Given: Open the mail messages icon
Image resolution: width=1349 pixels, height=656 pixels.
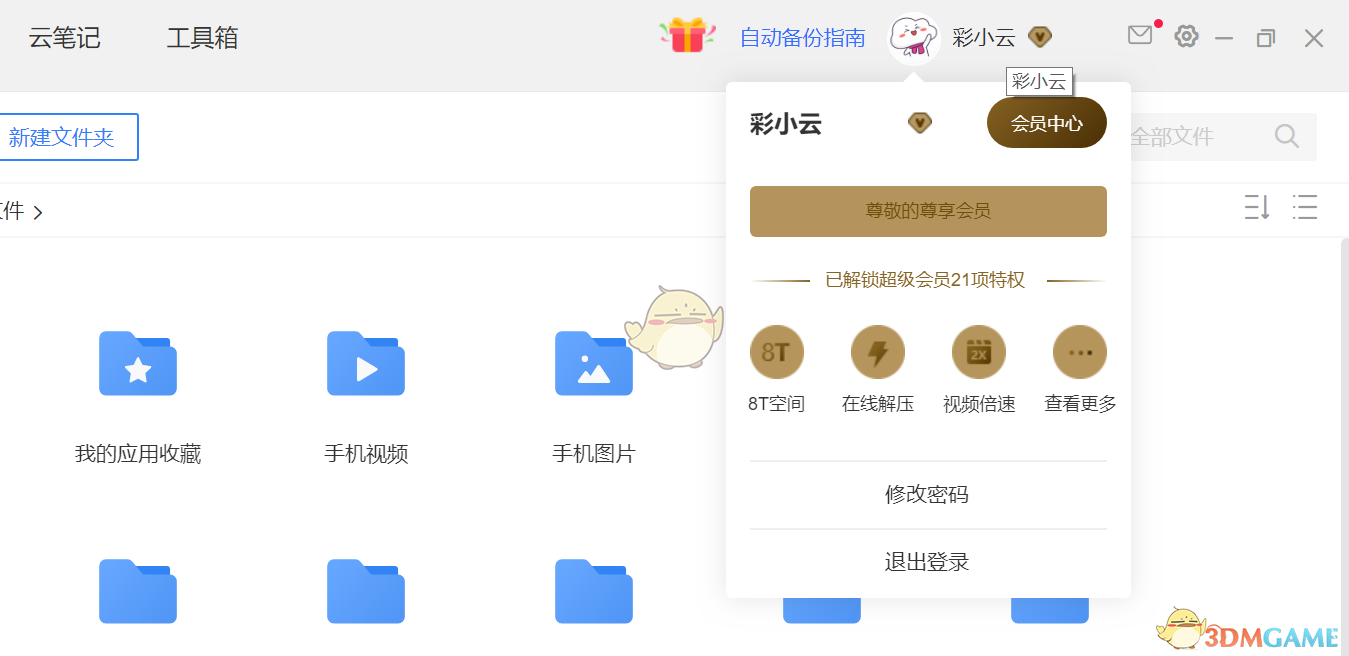Looking at the screenshot, I should point(1140,36).
